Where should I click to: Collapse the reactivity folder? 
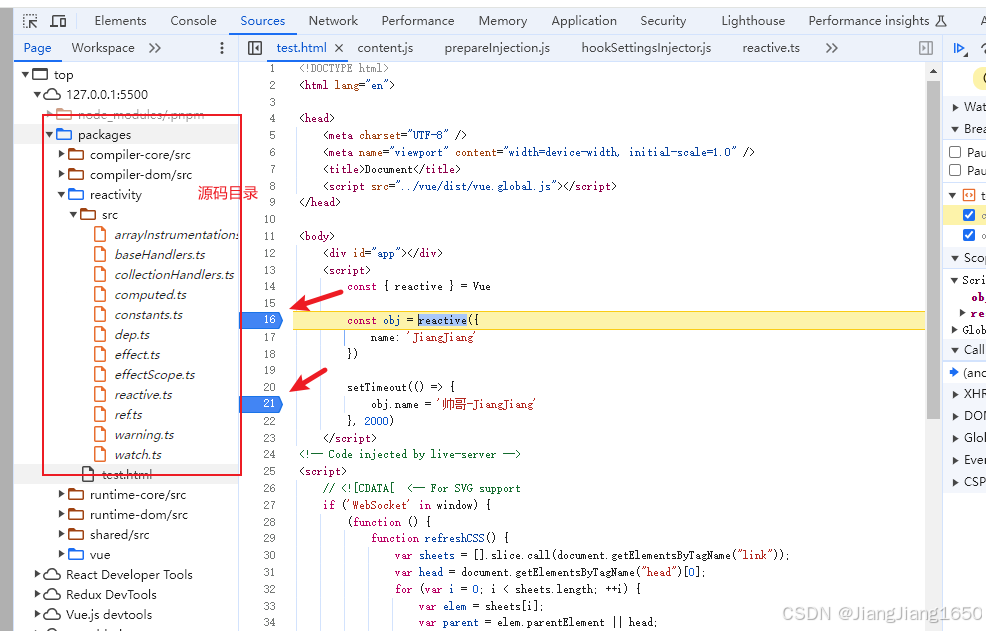click(x=62, y=194)
